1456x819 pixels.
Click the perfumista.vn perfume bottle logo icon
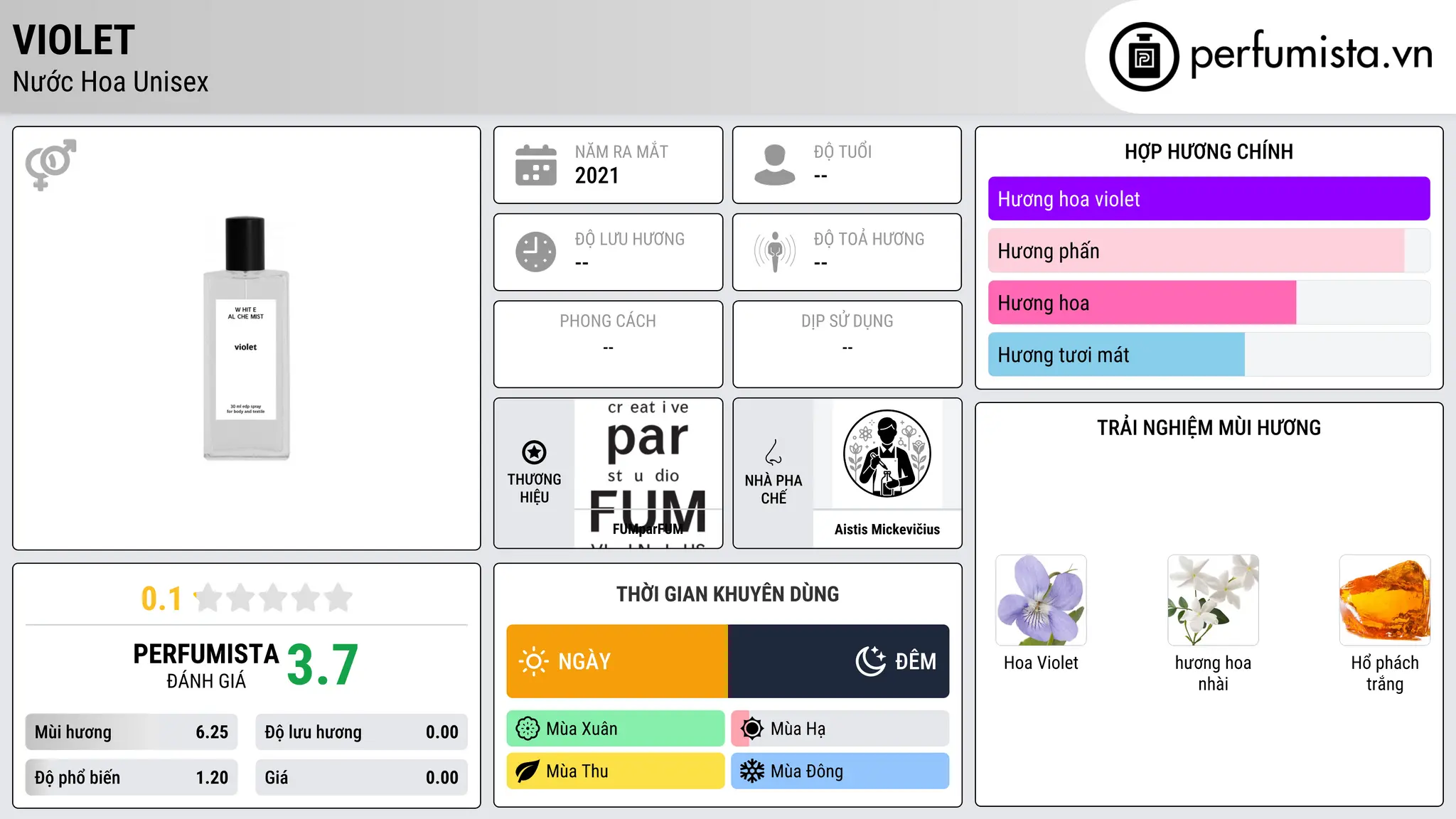tap(1144, 57)
